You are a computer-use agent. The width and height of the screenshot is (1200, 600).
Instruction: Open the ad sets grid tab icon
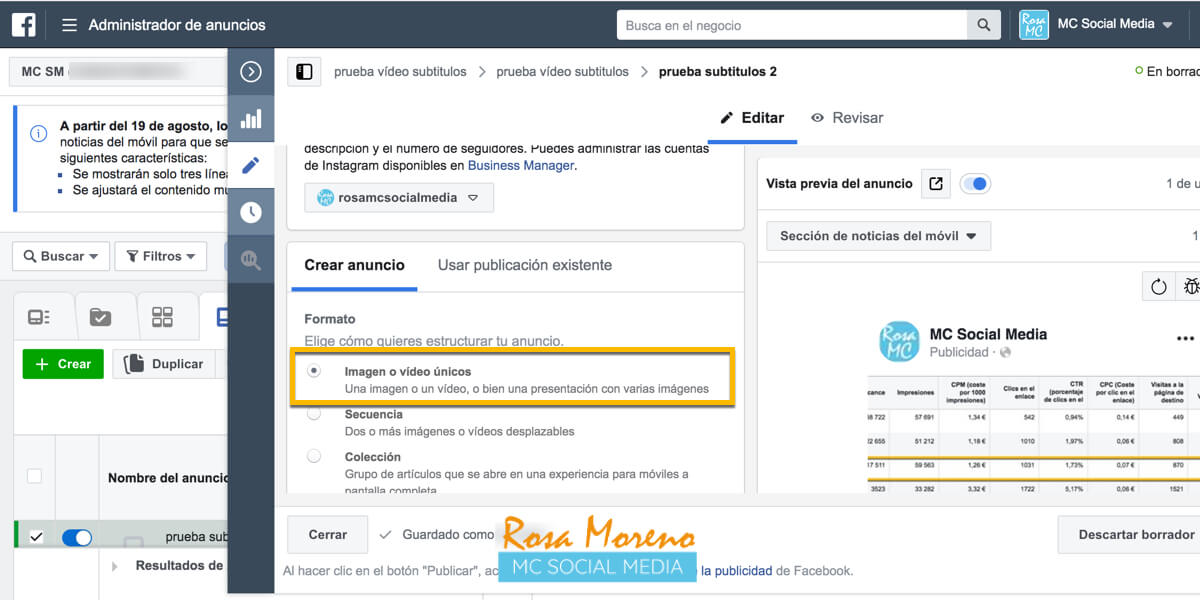[x=162, y=318]
